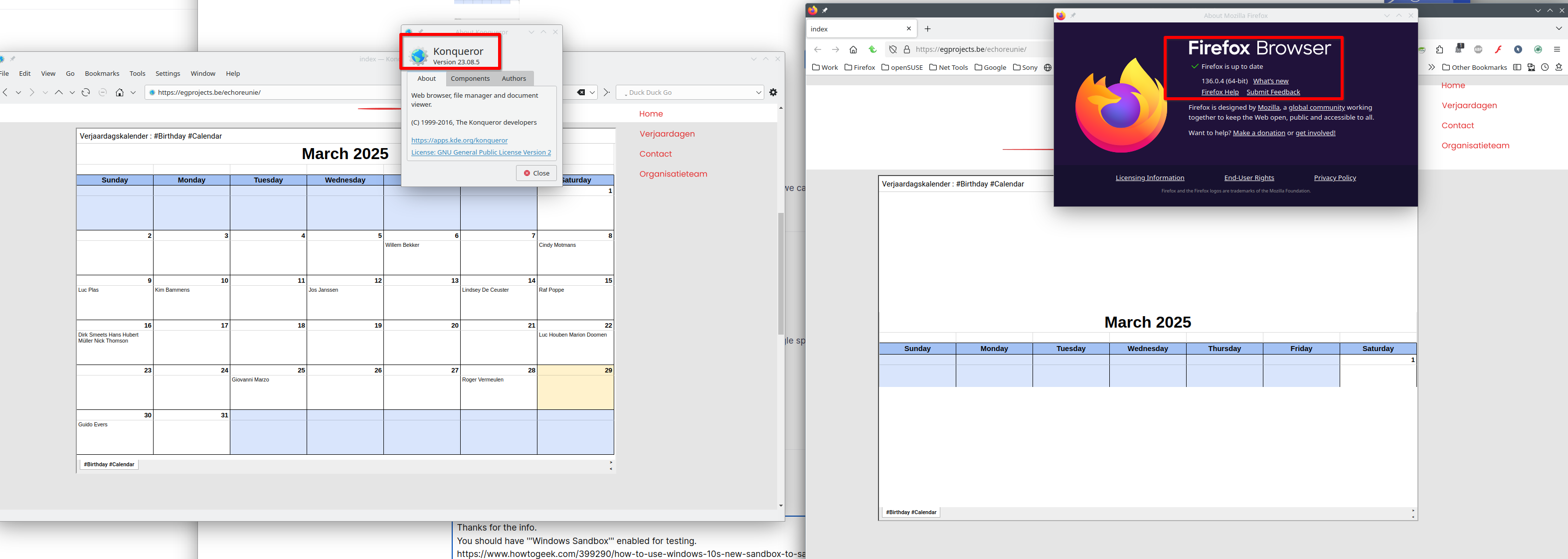
Task: Open Firefox home page icon
Action: [x=854, y=50]
